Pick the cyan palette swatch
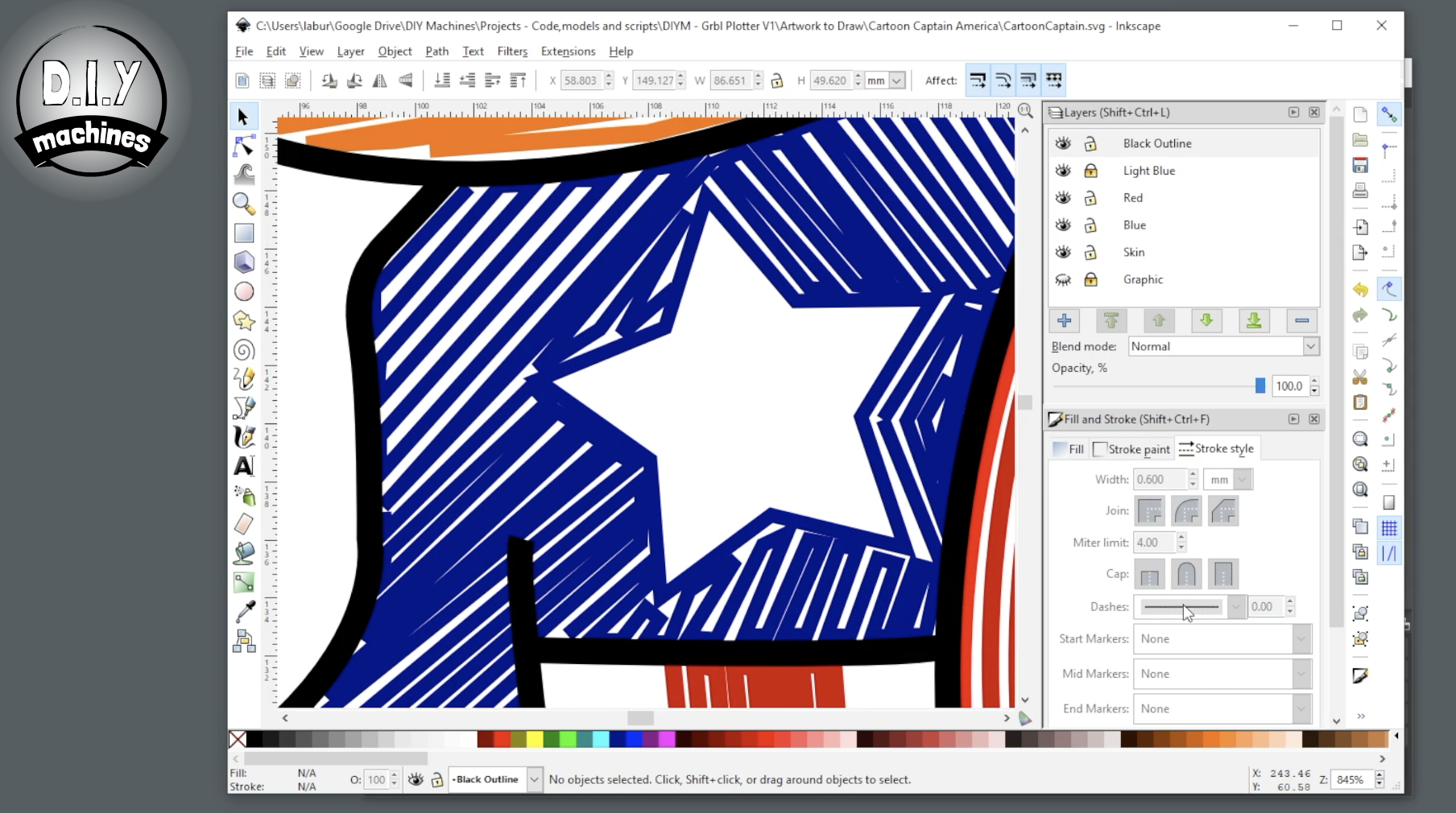 pyautogui.click(x=601, y=739)
